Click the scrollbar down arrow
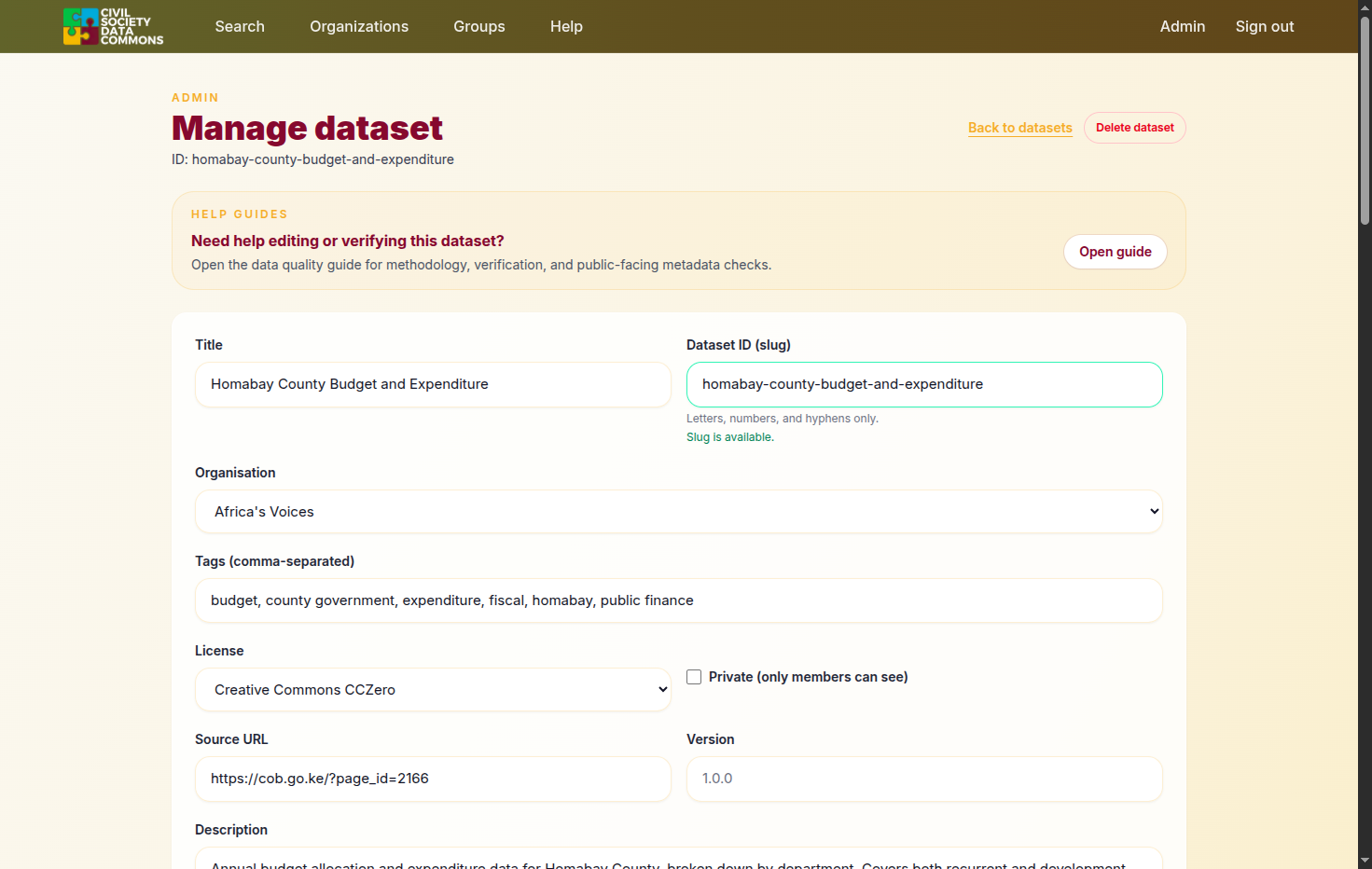This screenshot has width=1372, height=869. [x=1365, y=861]
